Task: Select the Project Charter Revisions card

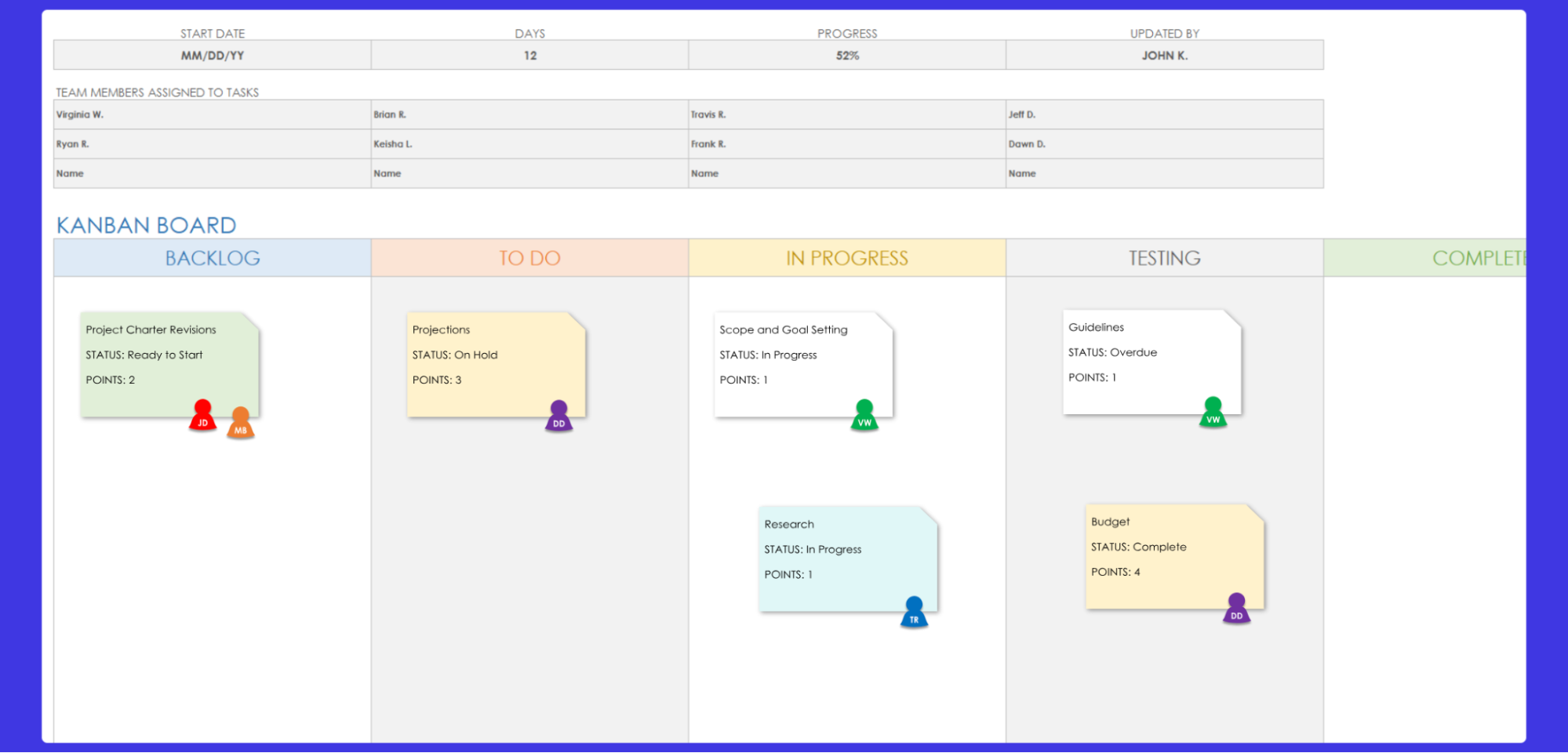Action: pyautogui.click(x=169, y=365)
